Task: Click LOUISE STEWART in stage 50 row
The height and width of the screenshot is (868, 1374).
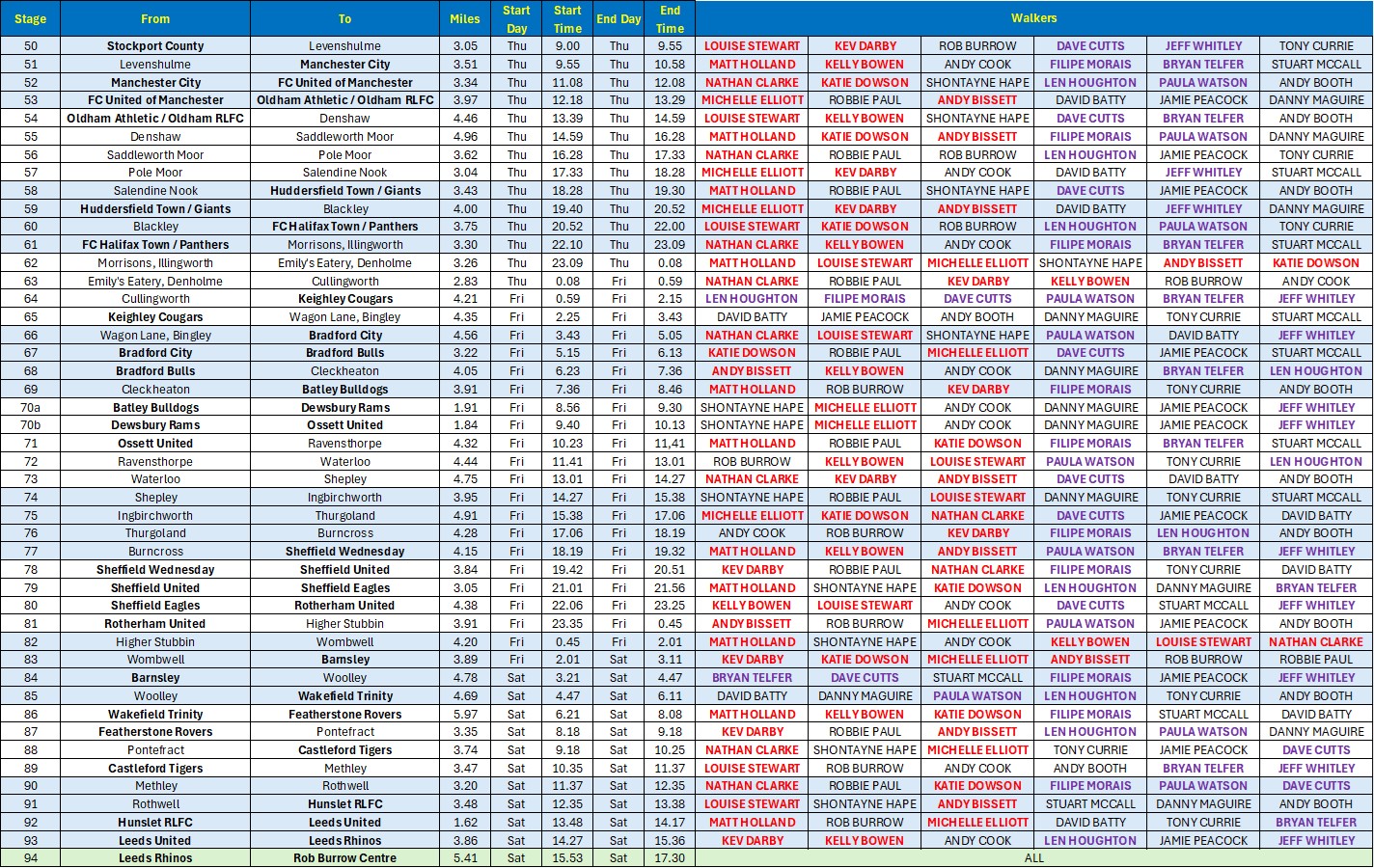Action: 752,46
